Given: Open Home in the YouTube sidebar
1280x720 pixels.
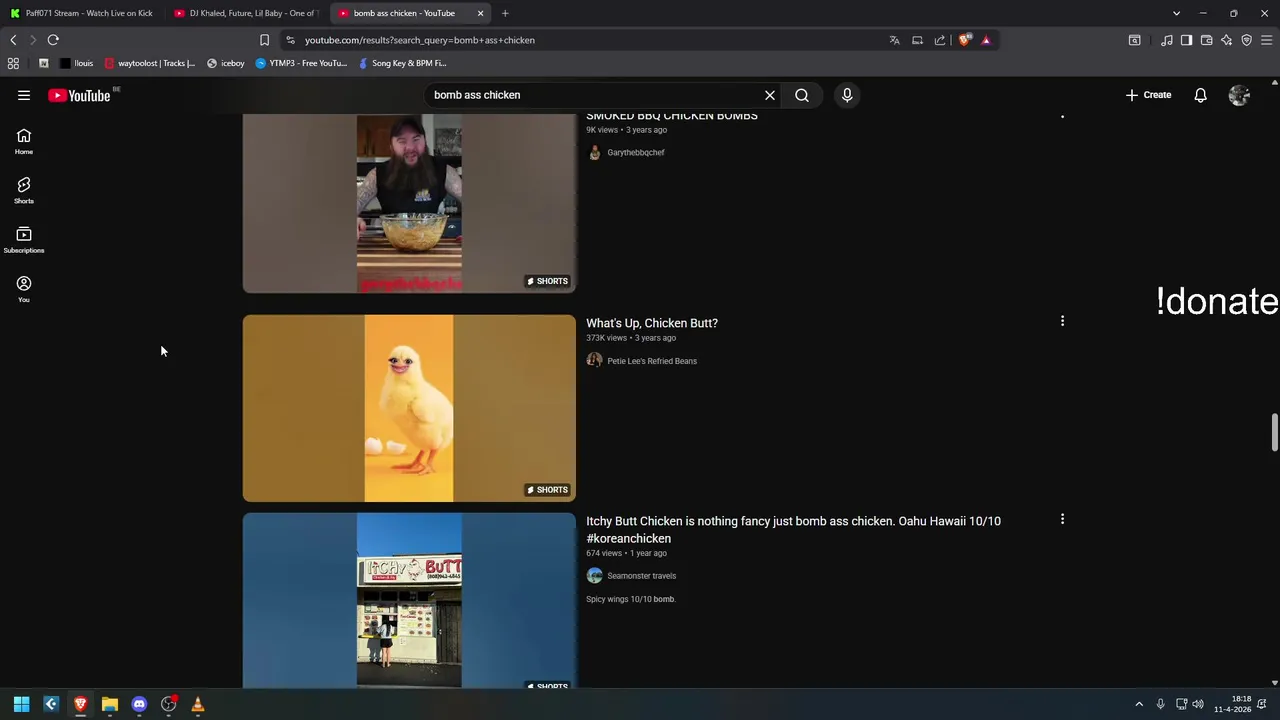Looking at the screenshot, I should click(24, 141).
